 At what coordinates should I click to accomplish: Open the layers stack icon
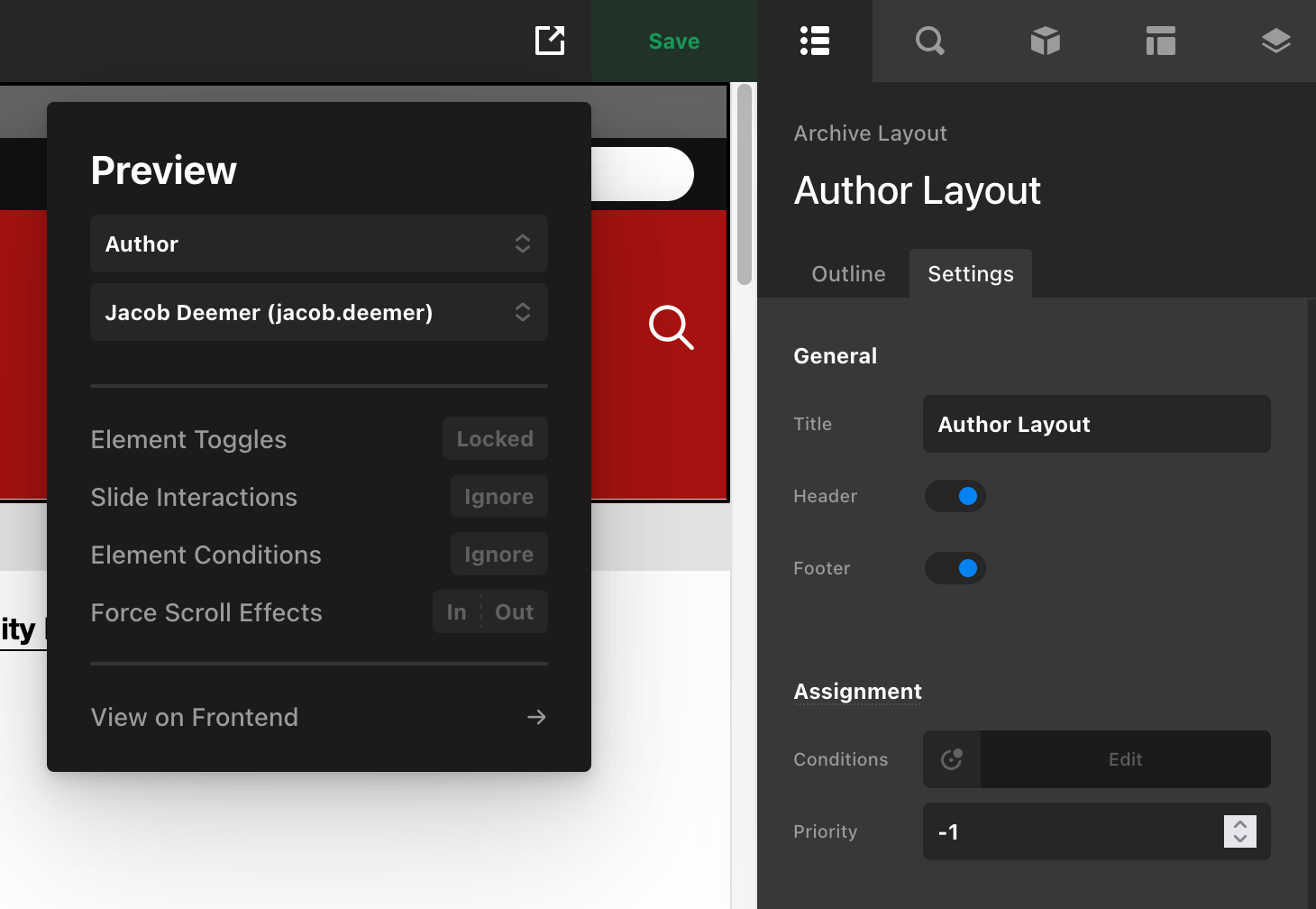(1275, 41)
